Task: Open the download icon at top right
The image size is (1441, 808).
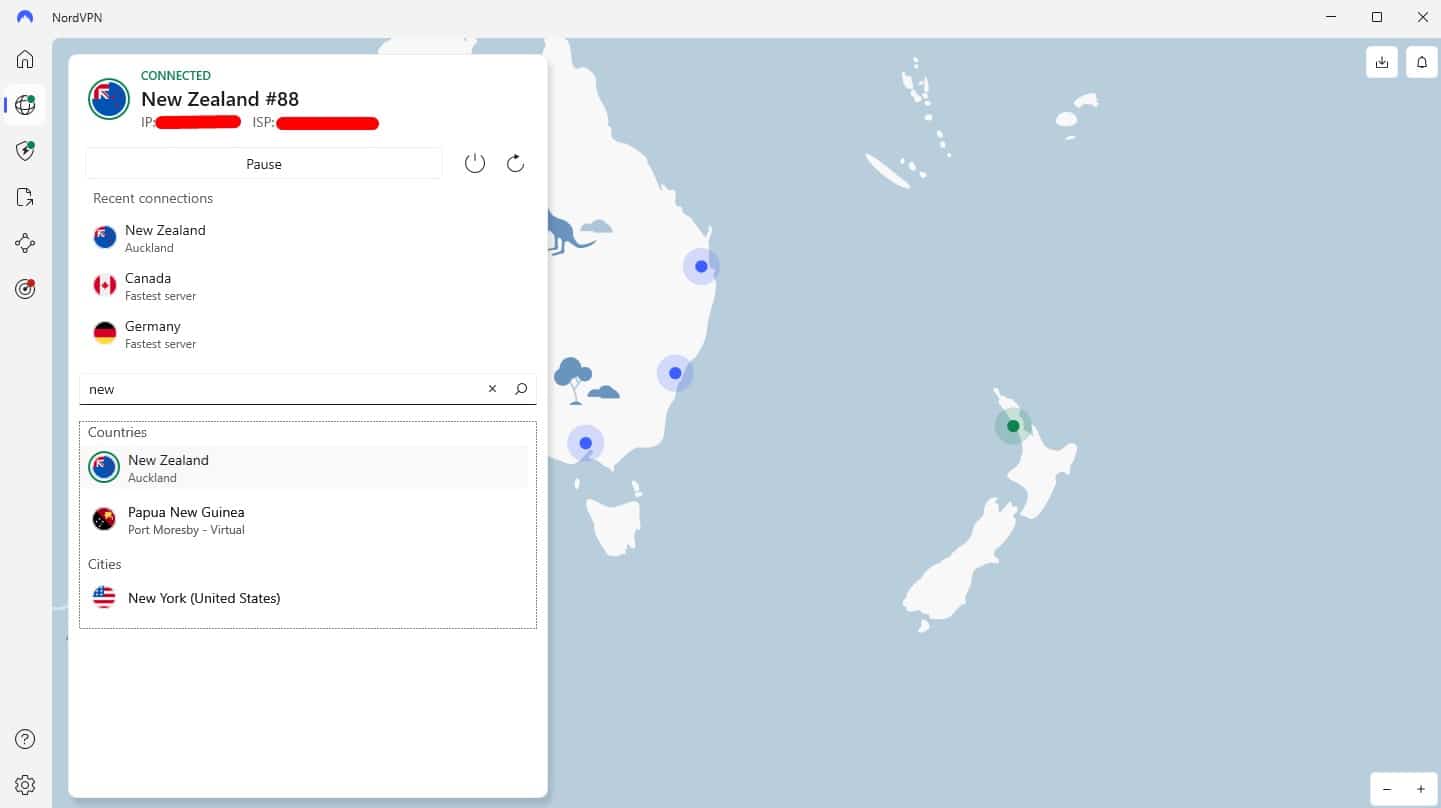Action: click(1382, 62)
